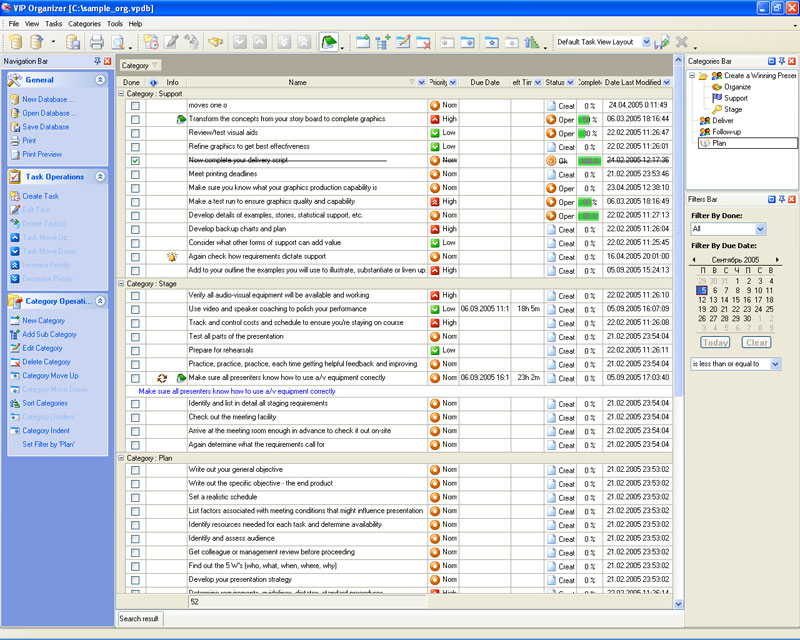The width and height of the screenshot is (800, 640).
Task: Open the Tools menu
Action: [x=115, y=23]
